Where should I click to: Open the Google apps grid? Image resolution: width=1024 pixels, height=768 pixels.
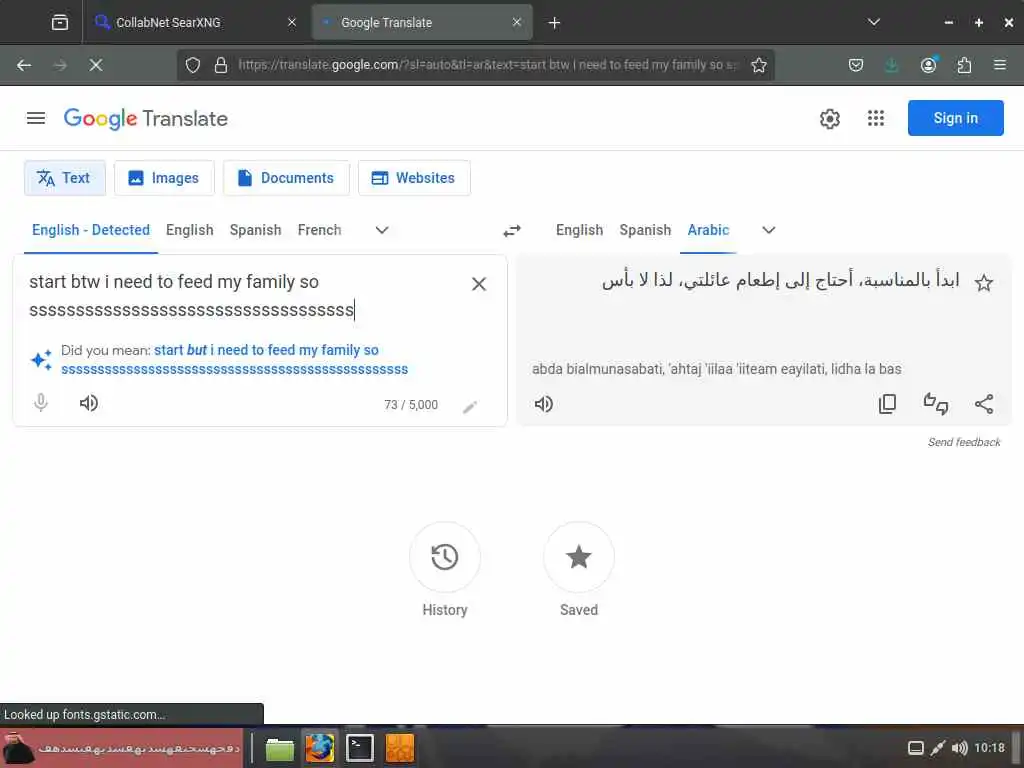click(x=875, y=118)
